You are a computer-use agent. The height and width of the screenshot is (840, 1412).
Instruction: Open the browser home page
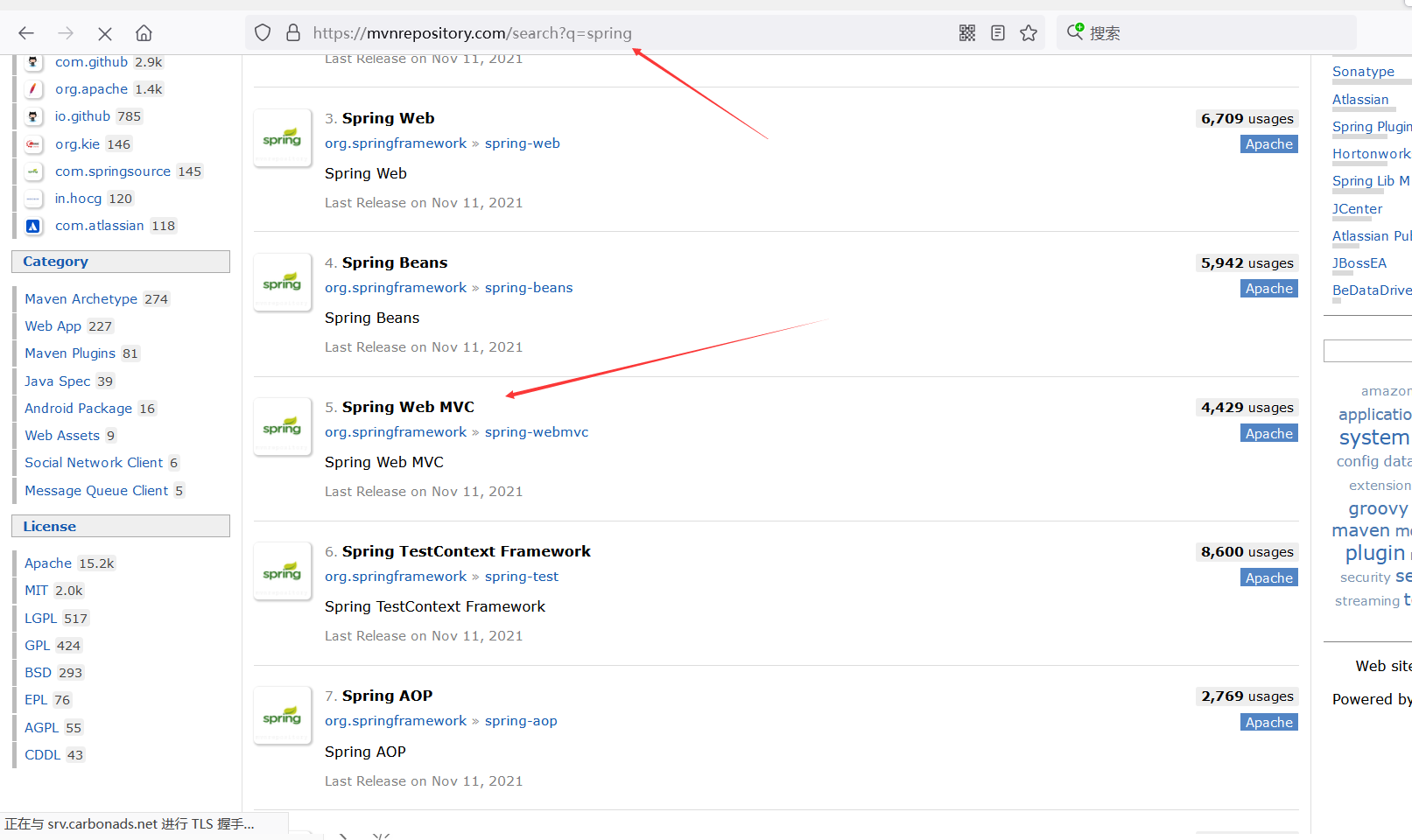144,33
